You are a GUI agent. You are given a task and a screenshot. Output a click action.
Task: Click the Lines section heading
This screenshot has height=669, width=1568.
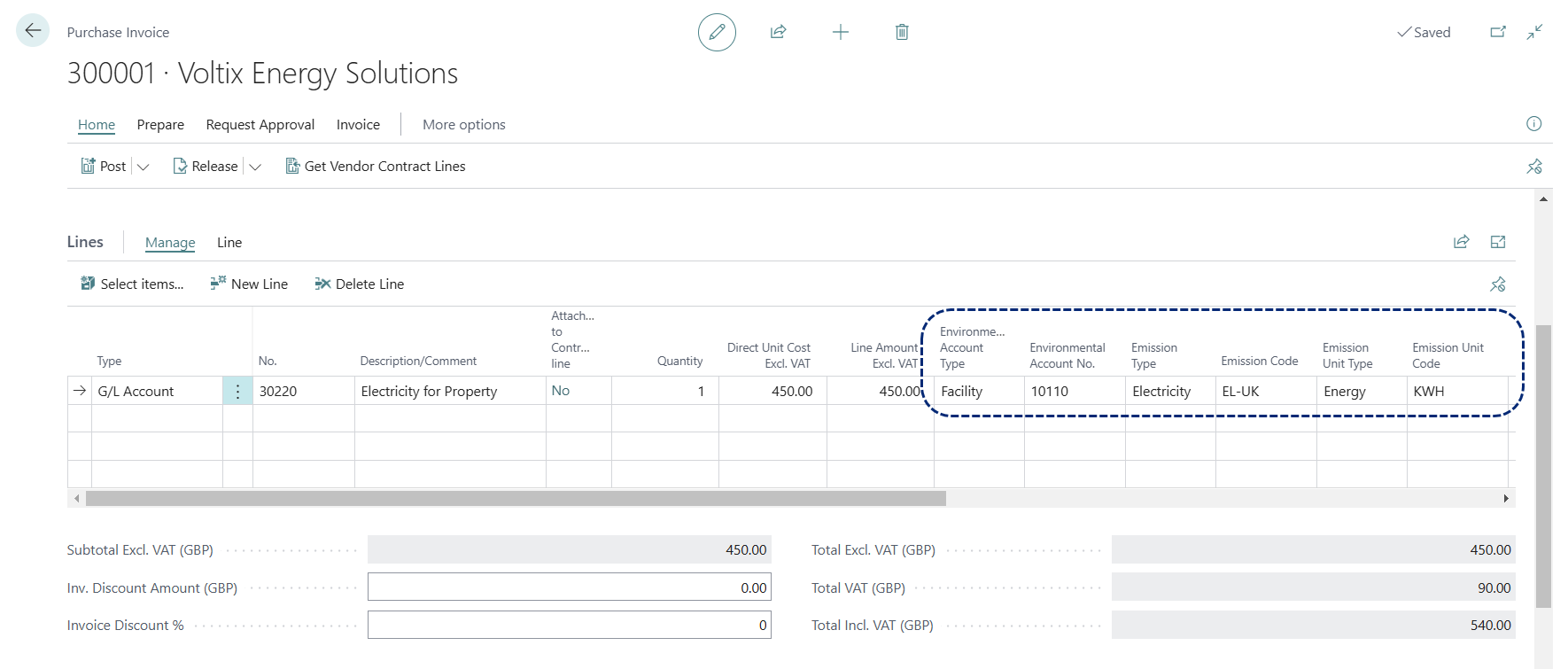(85, 242)
